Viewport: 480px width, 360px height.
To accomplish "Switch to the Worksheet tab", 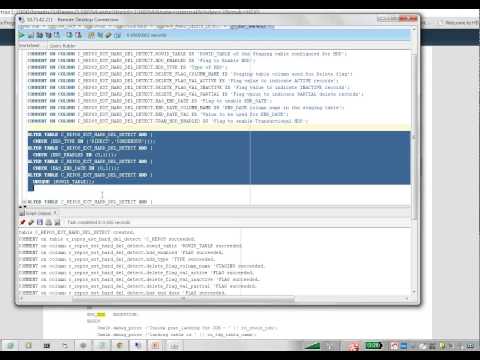I will pos(29,45).
